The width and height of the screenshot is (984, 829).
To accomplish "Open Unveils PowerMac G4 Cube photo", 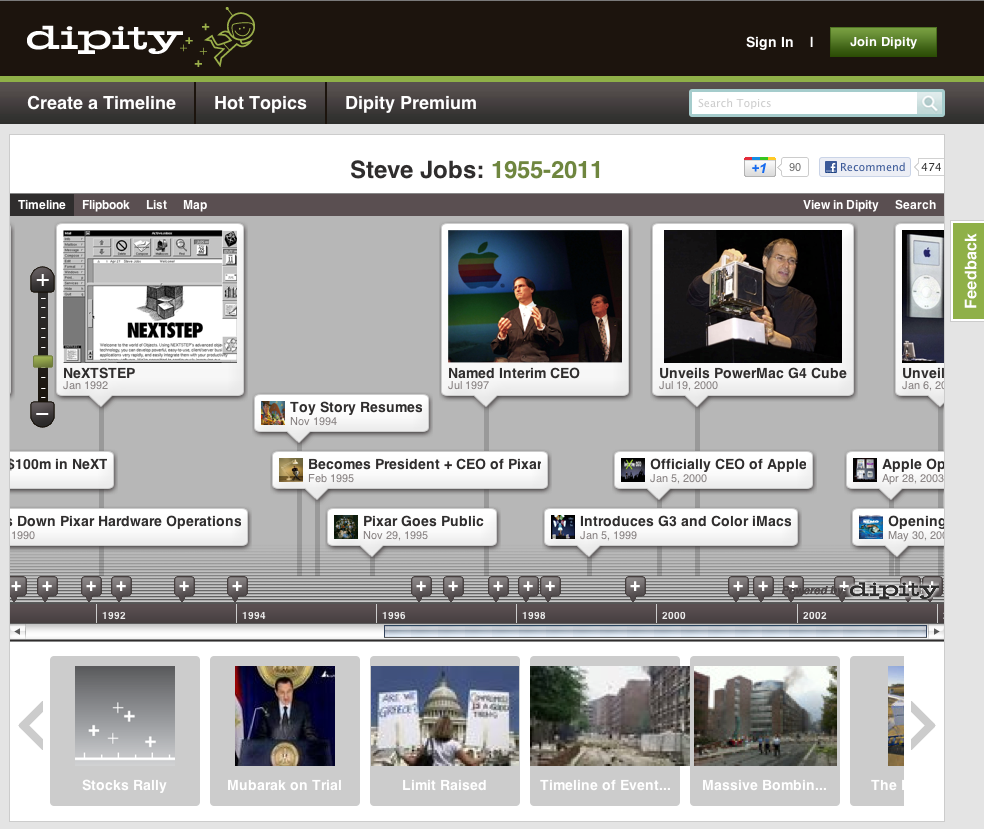I will coord(752,296).
